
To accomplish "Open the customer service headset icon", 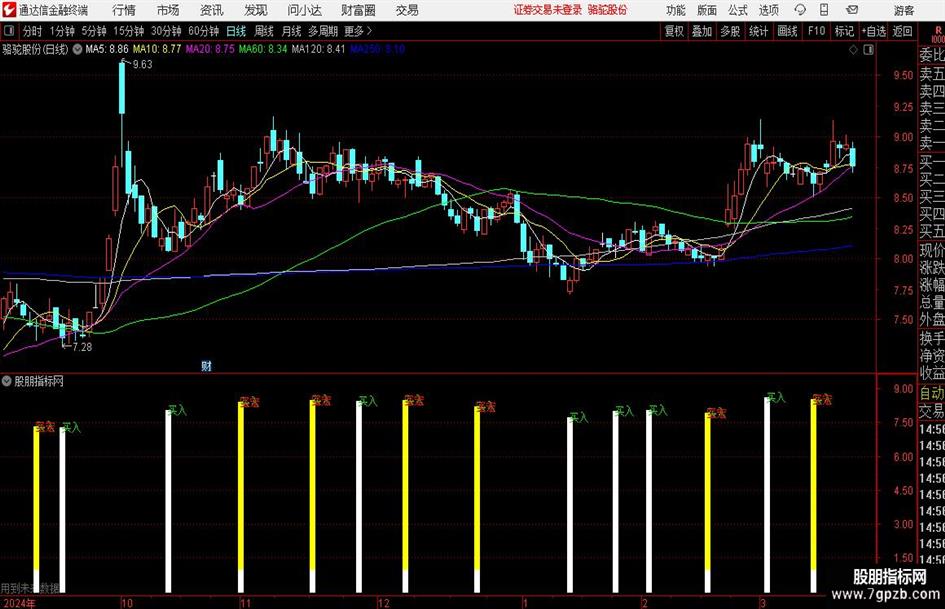I will pos(800,10).
